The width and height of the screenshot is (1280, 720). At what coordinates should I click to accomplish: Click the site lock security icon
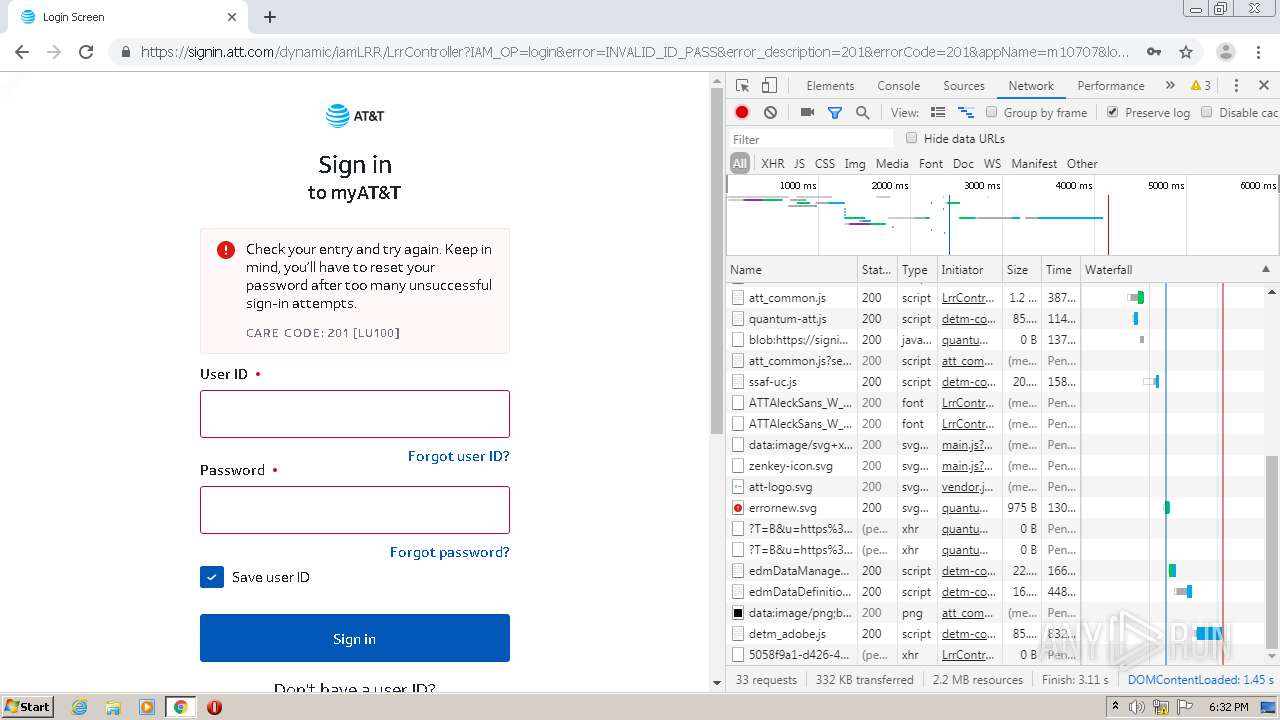pos(125,52)
